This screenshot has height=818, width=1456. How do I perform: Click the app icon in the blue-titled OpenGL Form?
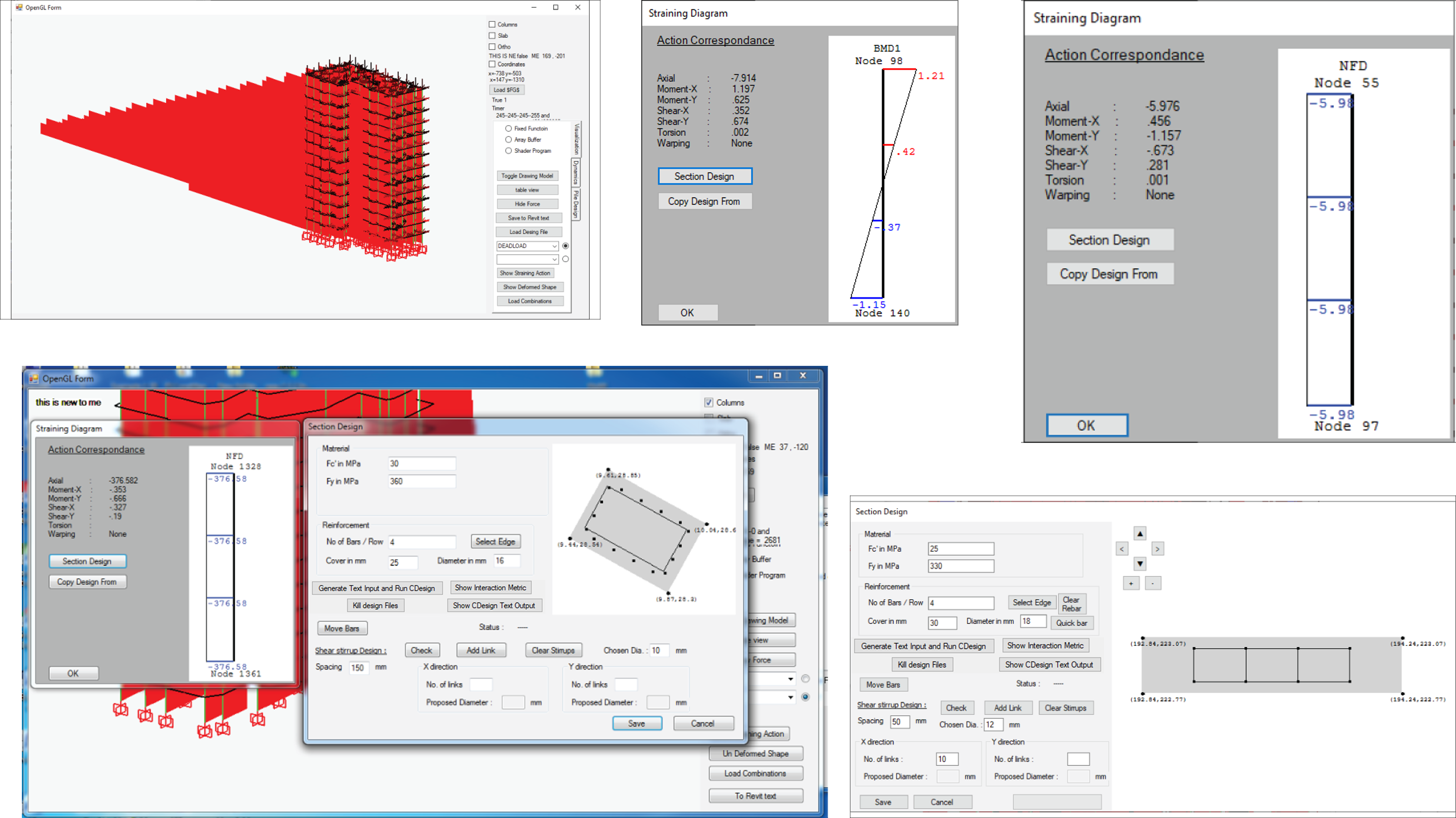(34, 378)
